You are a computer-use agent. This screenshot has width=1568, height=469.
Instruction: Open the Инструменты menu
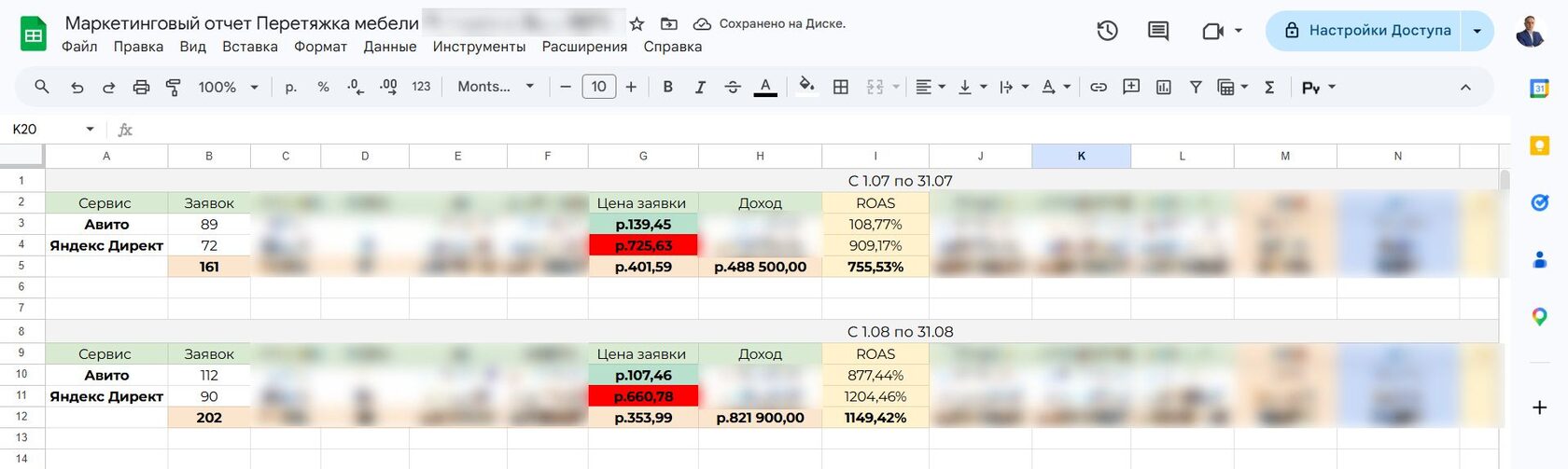(479, 47)
